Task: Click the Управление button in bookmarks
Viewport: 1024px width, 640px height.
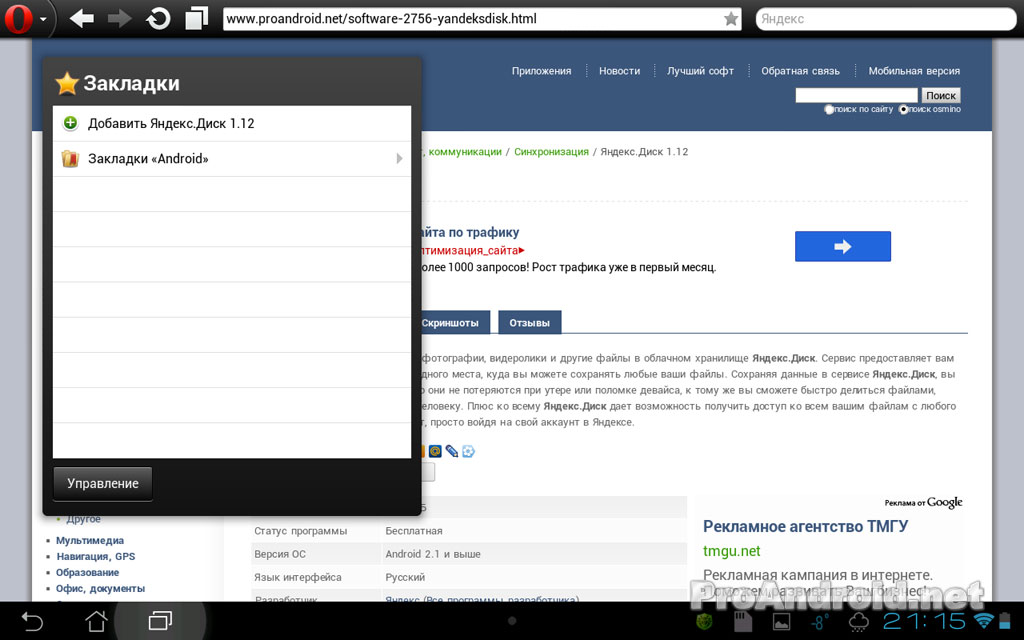Action: pyautogui.click(x=103, y=484)
